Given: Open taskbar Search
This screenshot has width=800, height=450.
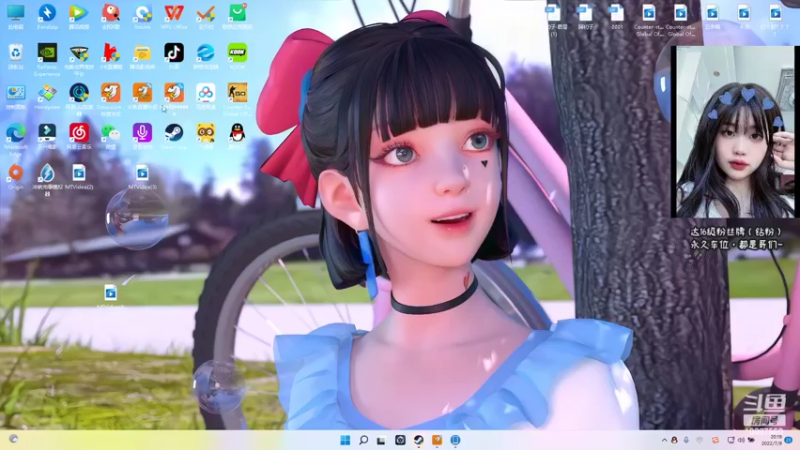Looking at the screenshot, I should coord(363,440).
